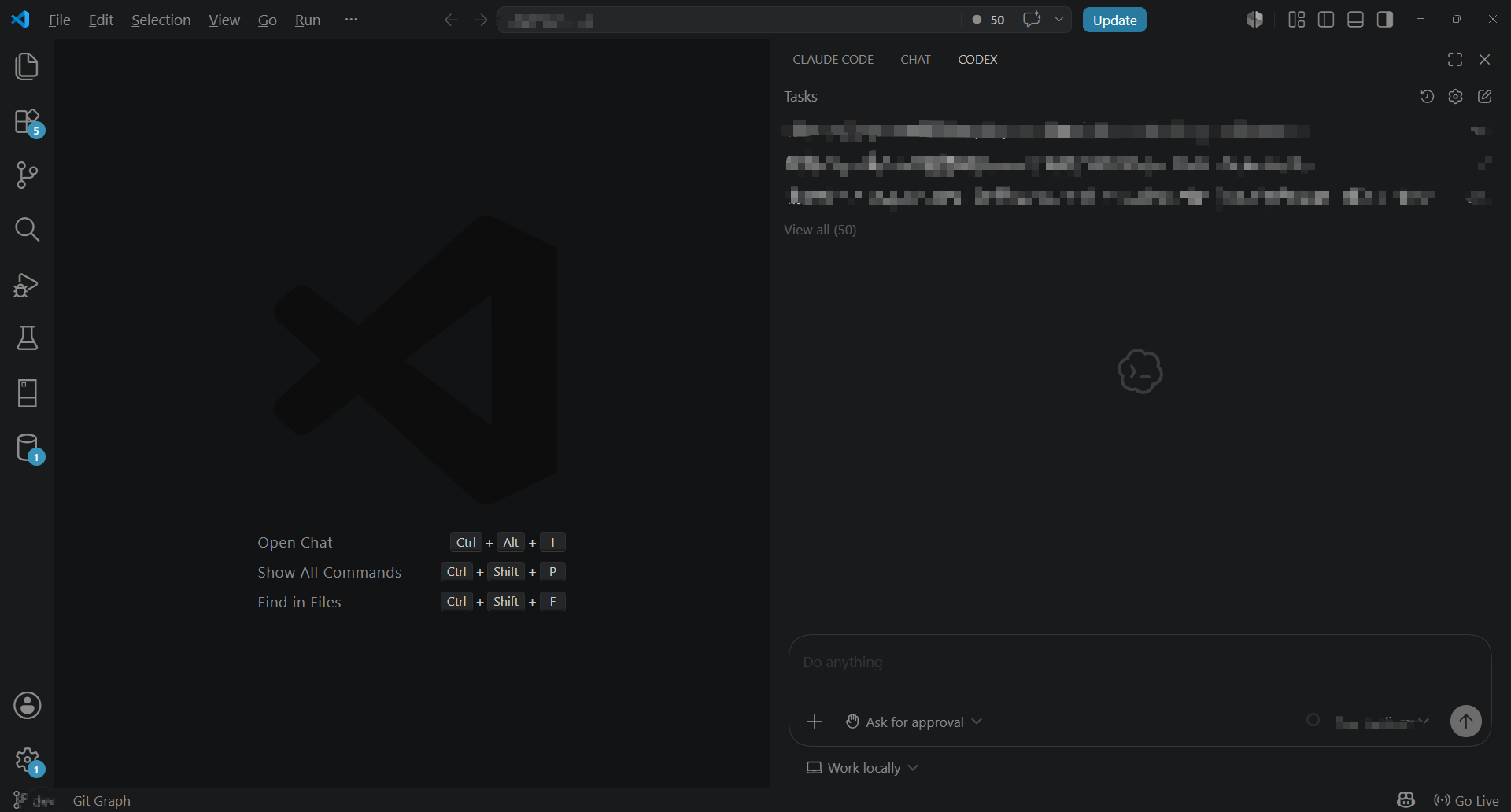Viewport: 1511px width, 812px height.
Task: Open the Run menu
Action: pyautogui.click(x=308, y=20)
